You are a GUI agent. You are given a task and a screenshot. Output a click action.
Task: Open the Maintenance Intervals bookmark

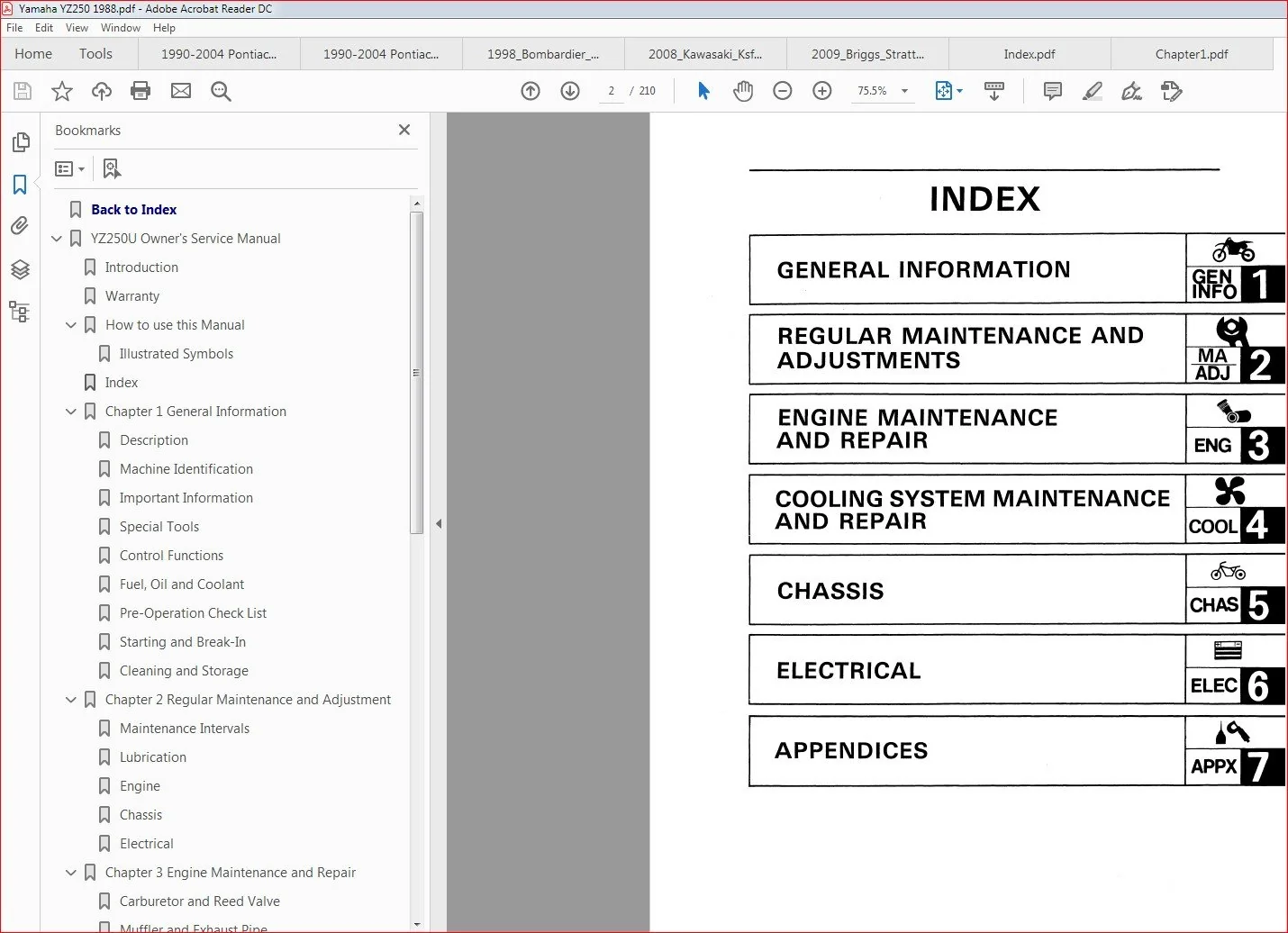(x=185, y=729)
